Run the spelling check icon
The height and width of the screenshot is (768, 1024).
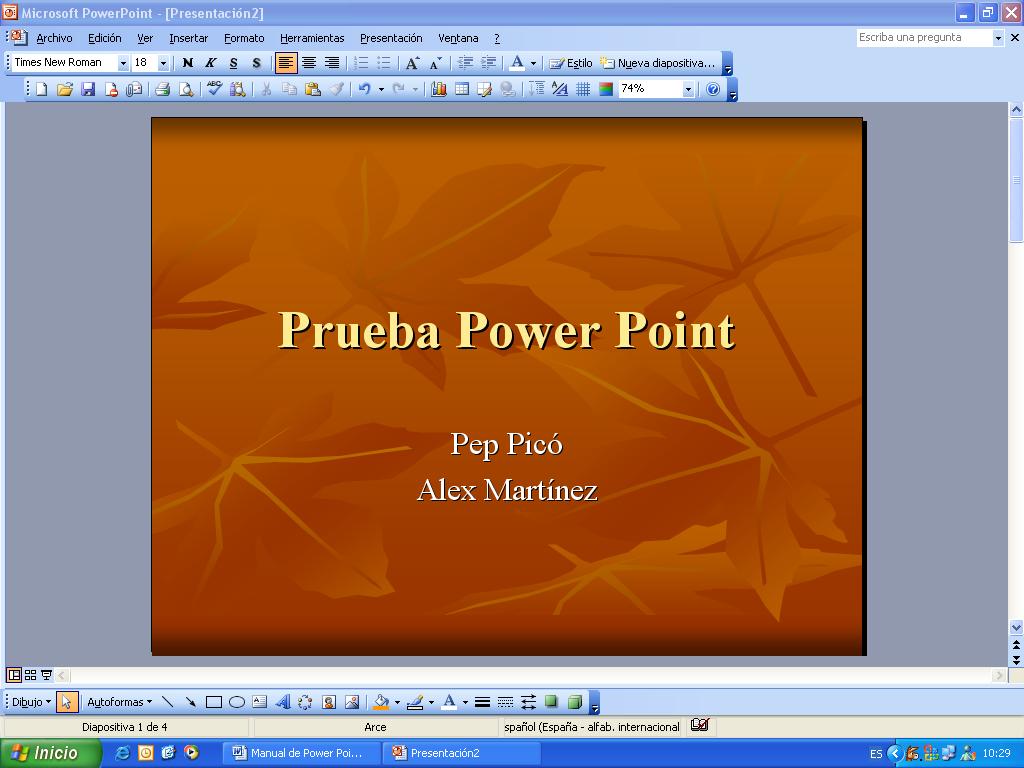point(214,89)
